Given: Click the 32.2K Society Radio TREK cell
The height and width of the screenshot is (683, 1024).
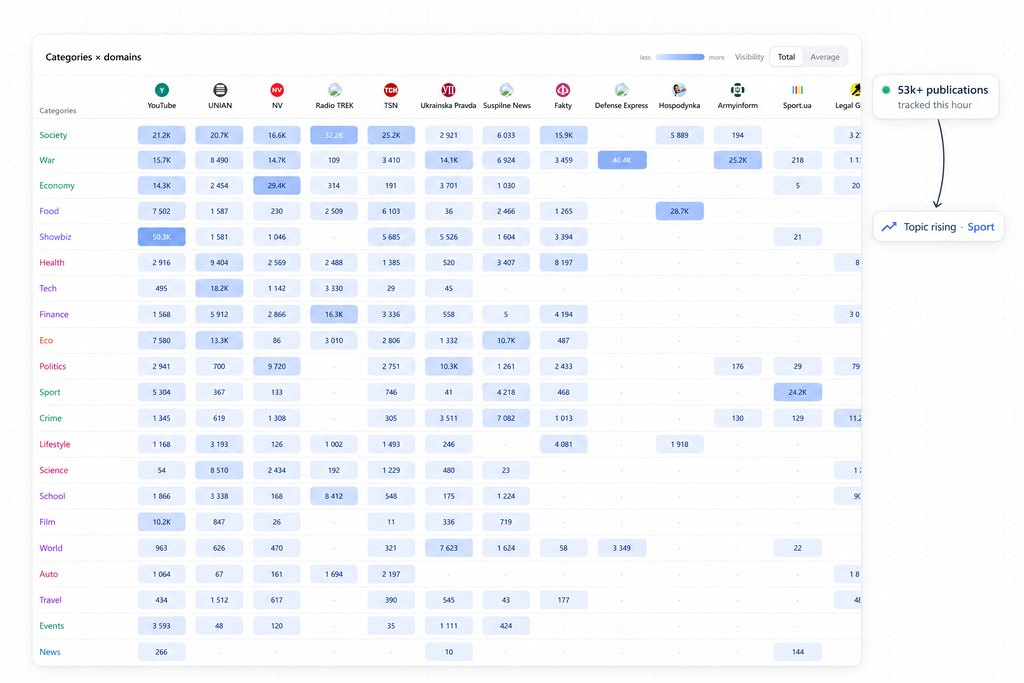Looking at the screenshot, I should click(334, 135).
